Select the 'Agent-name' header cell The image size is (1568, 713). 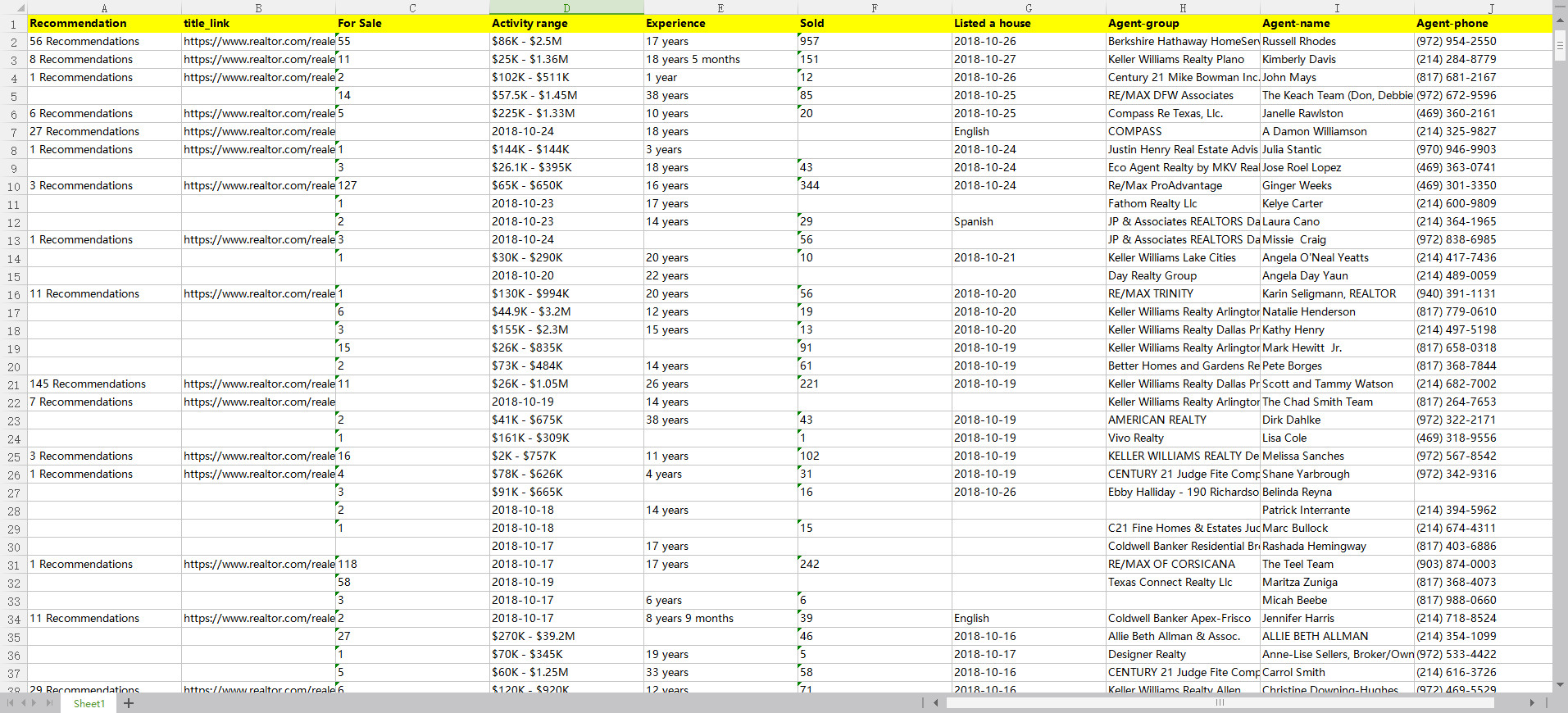(1337, 24)
